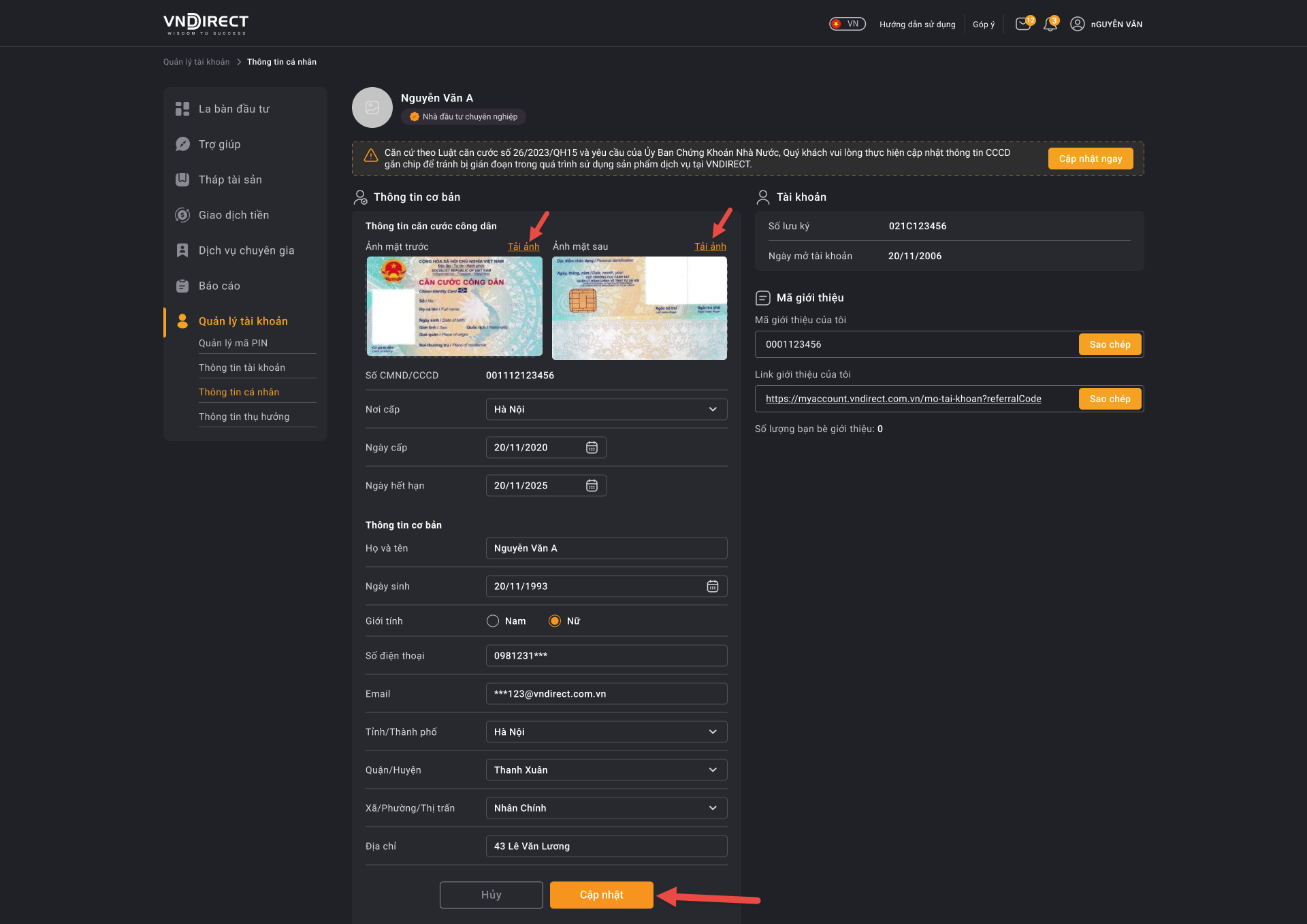
Task: Click the Dịch vụ chuyên gia icon
Action: (182, 250)
